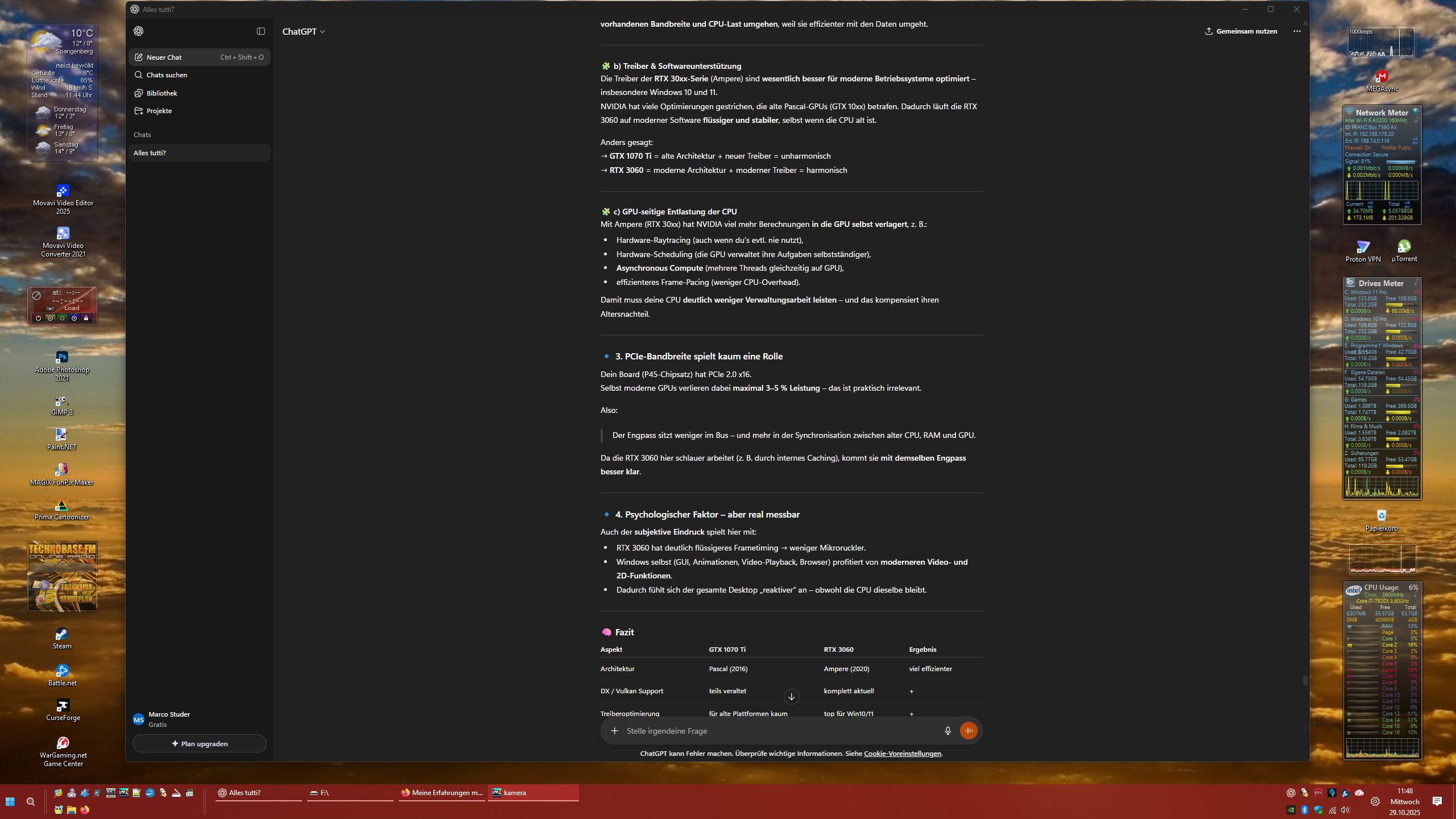Screen dimensions: 1456x819
Task: Open the Cookie-Voreinstellungen link
Action: 902,754
